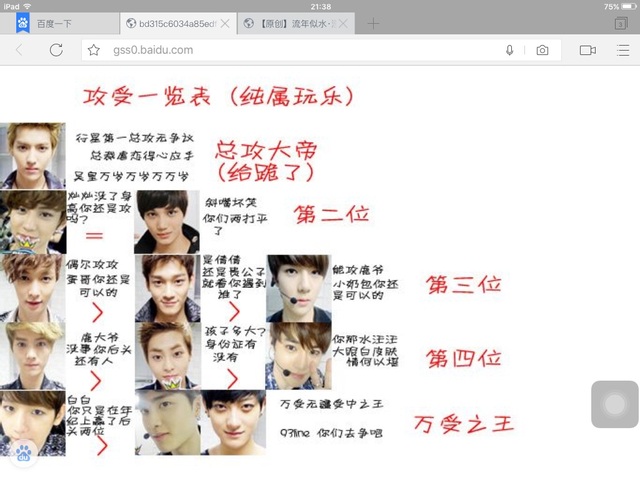Add a new tab with plus button
The image size is (640, 480).
(x=373, y=24)
